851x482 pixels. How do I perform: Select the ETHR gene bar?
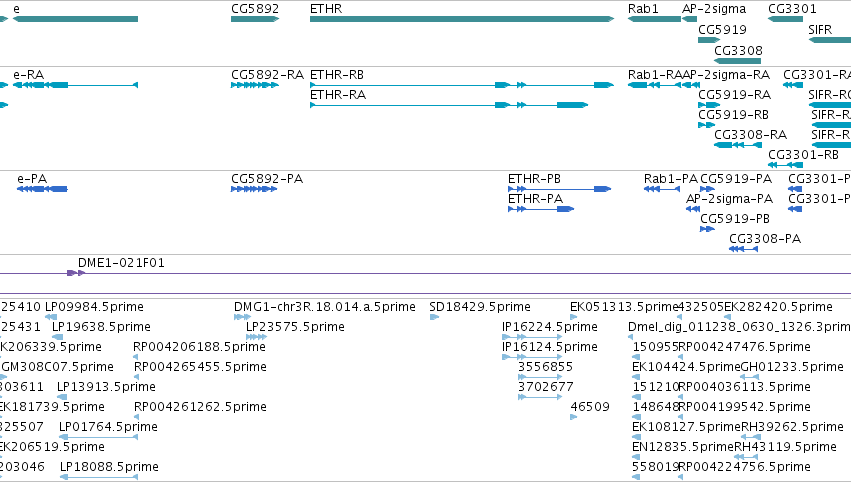pyautogui.click(x=462, y=19)
